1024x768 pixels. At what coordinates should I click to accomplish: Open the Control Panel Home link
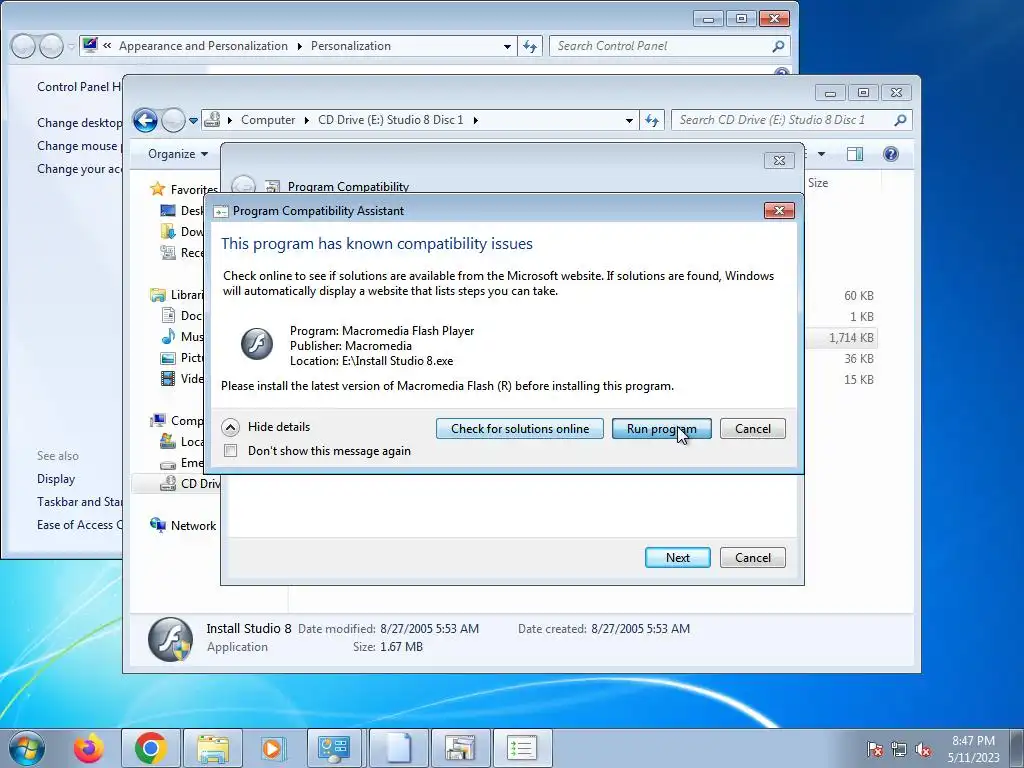(79, 86)
